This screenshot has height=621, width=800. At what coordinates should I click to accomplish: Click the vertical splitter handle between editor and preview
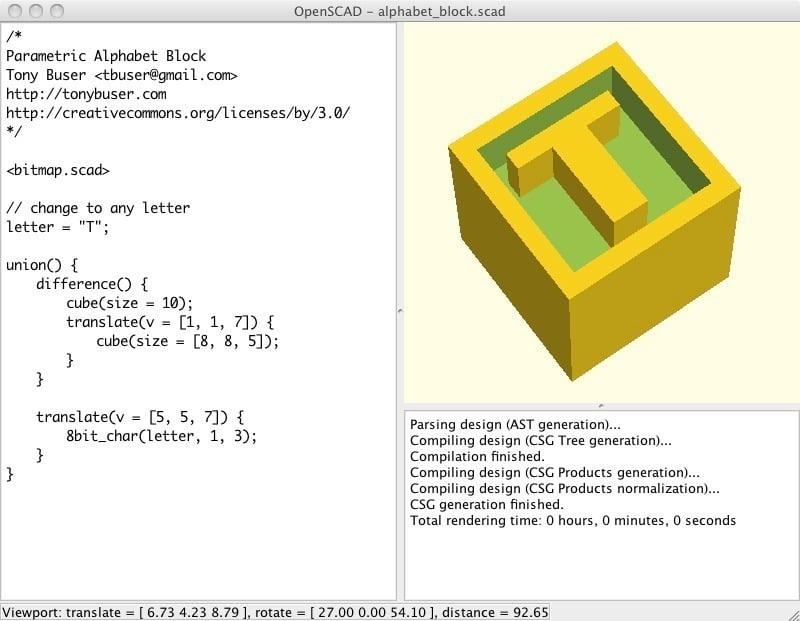400,310
